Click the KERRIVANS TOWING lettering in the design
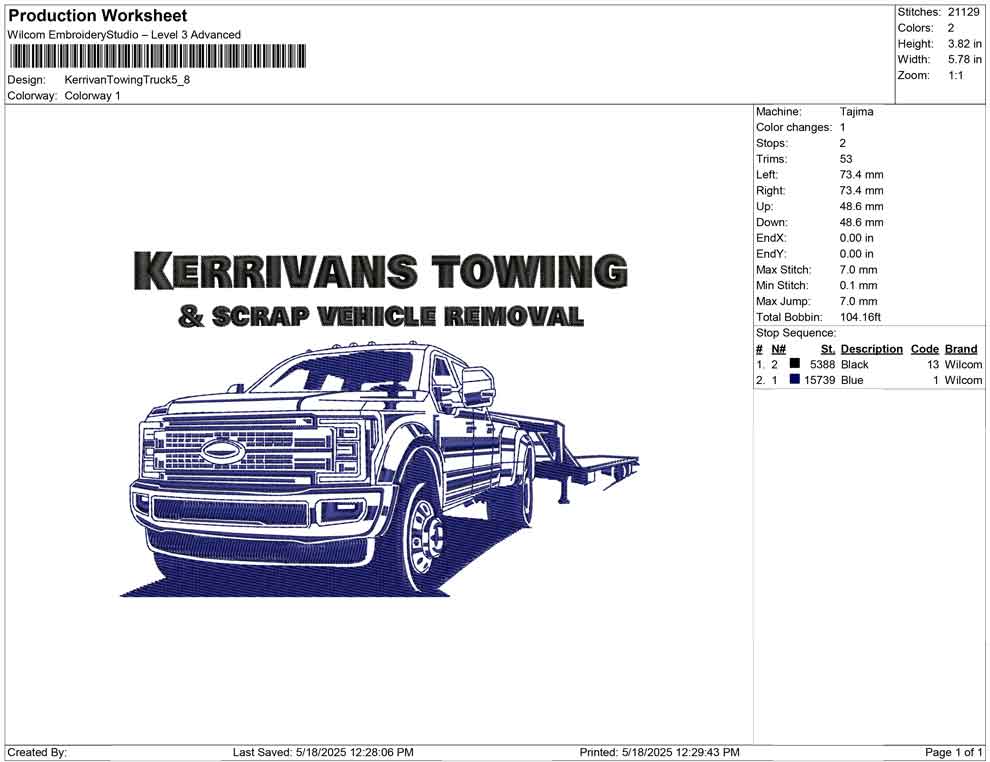The image size is (990, 762). (x=381, y=271)
